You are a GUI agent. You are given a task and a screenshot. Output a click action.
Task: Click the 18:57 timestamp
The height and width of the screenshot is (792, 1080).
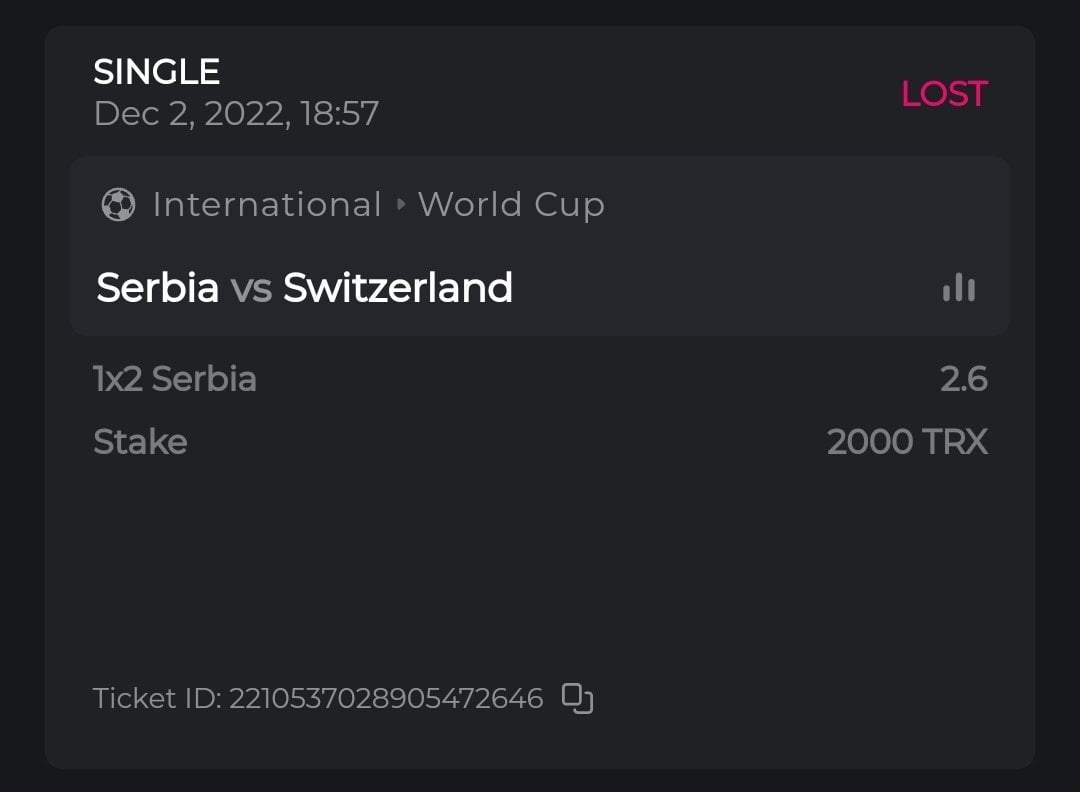click(x=340, y=114)
